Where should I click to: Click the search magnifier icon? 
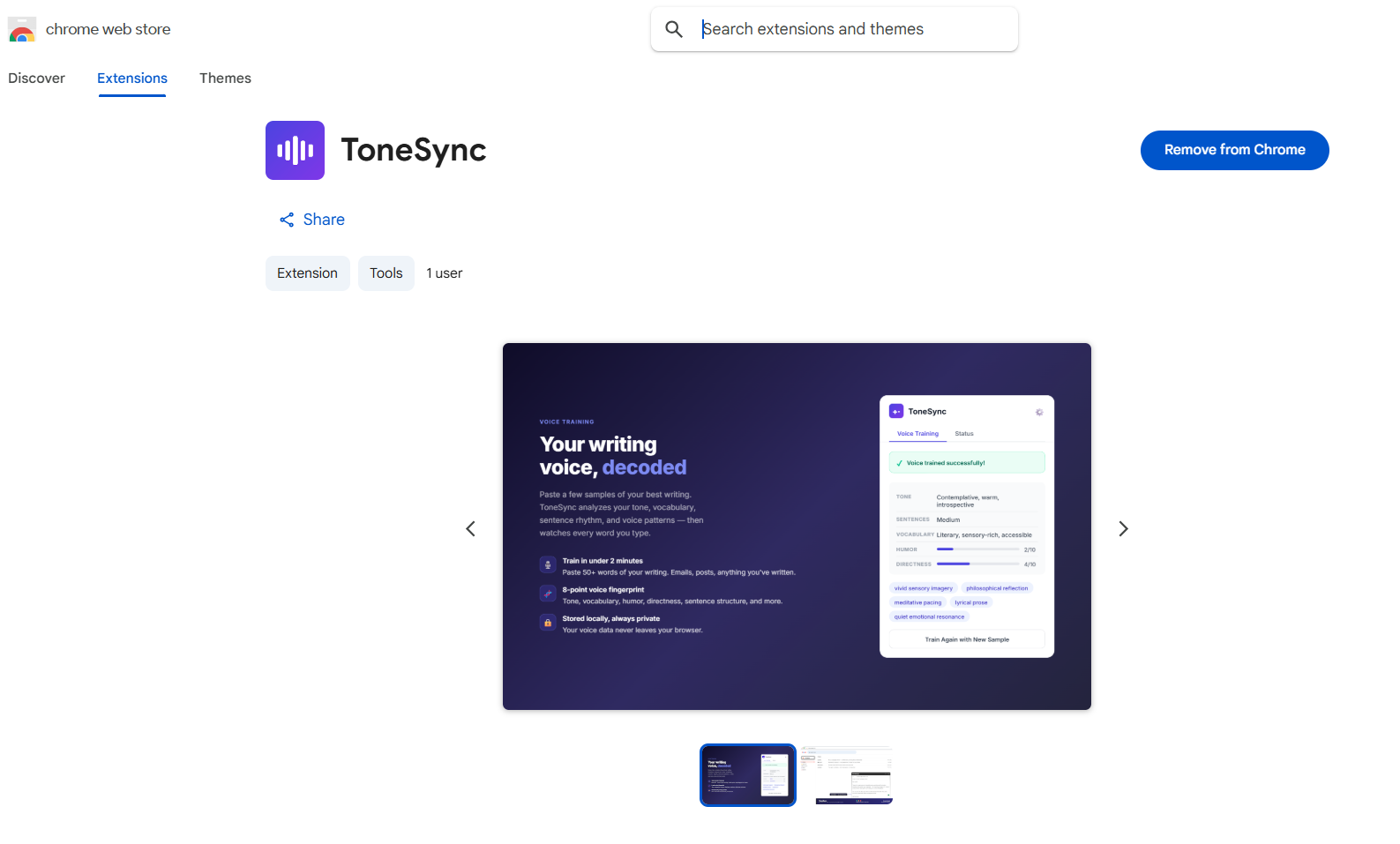click(x=674, y=29)
